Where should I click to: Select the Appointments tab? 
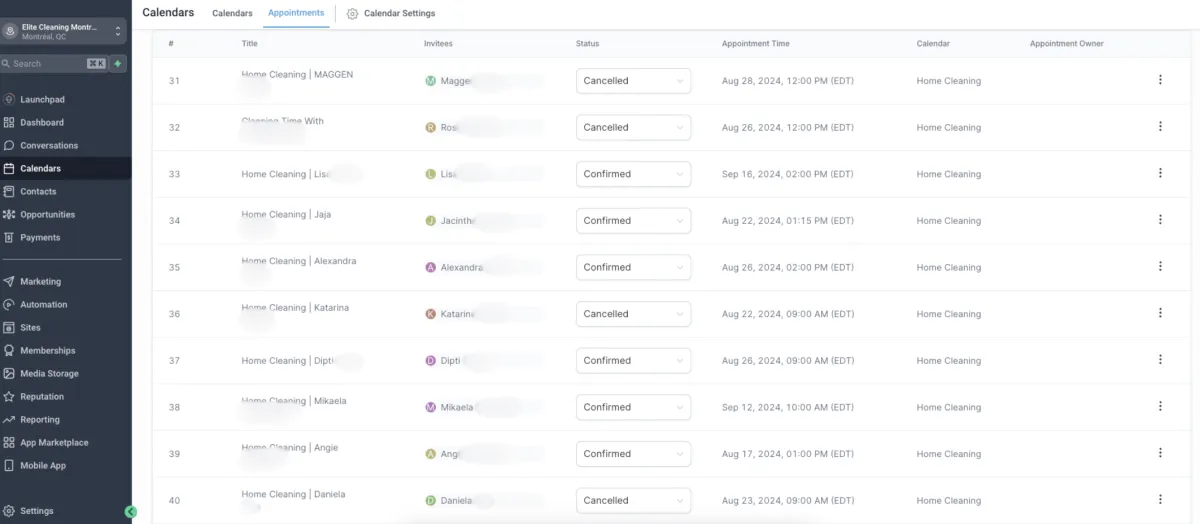tap(296, 13)
